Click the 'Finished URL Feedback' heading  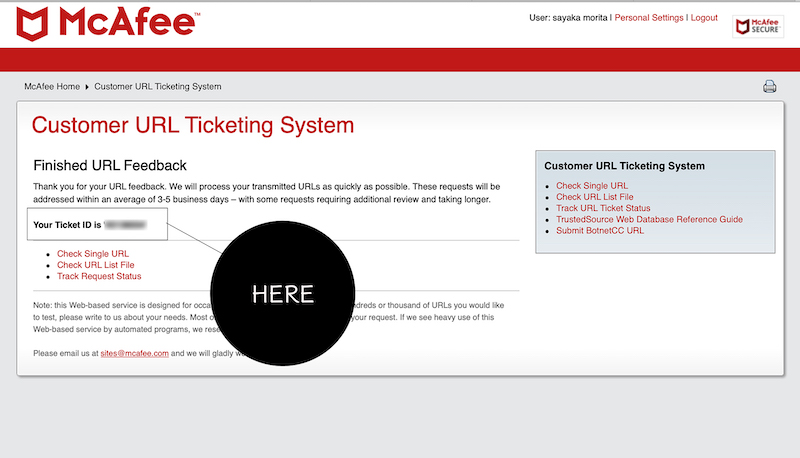point(110,165)
